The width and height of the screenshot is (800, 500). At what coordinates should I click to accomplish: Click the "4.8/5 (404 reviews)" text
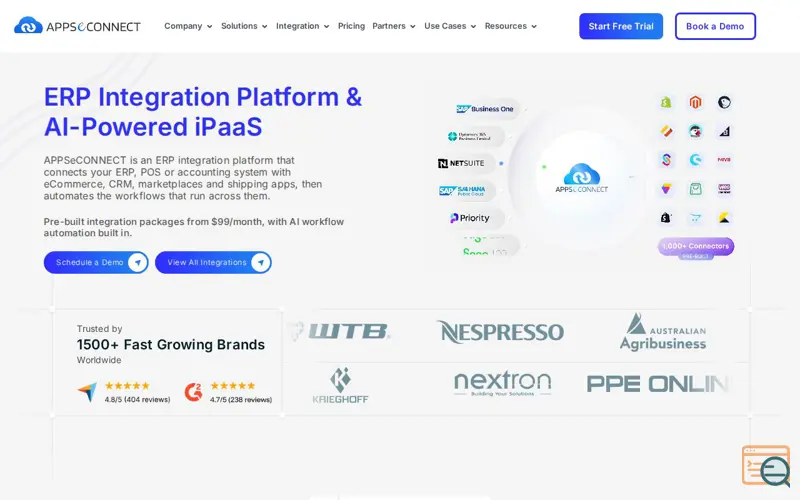point(137,399)
